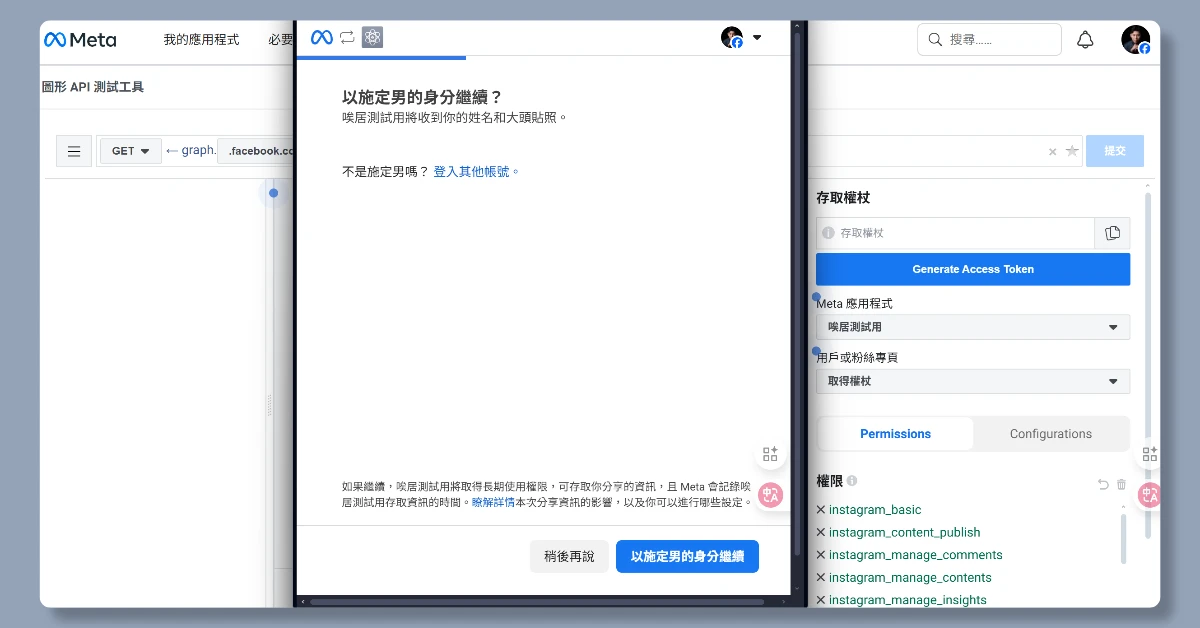The height and width of the screenshot is (628, 1200).
Task: Click the instagram_content_publish permission text
Action: (x=905, y=533)
